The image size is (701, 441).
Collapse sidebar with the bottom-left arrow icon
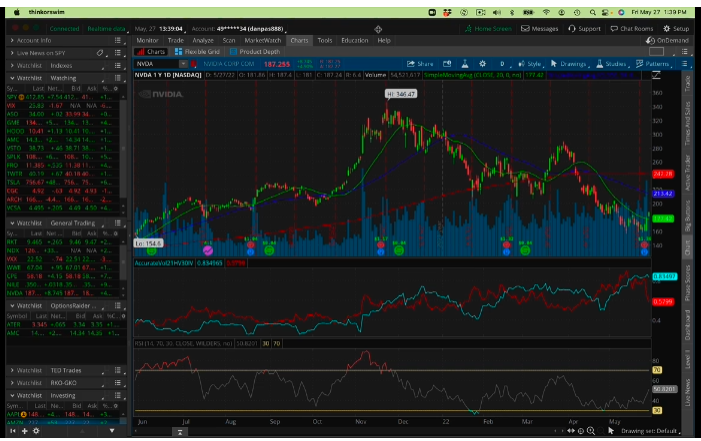[x=13, y=431]
